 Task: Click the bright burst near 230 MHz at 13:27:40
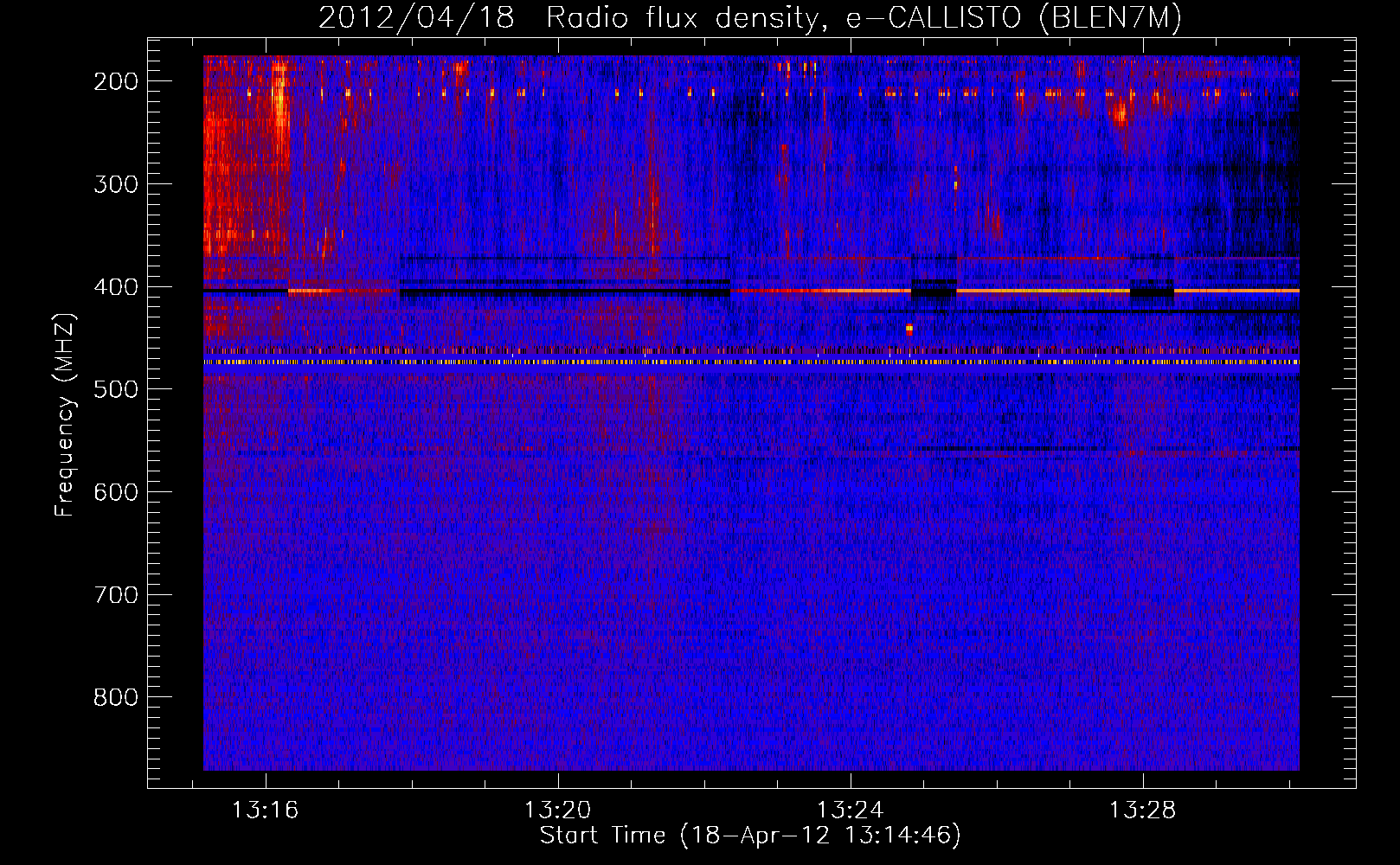(x=1121, y=112)
